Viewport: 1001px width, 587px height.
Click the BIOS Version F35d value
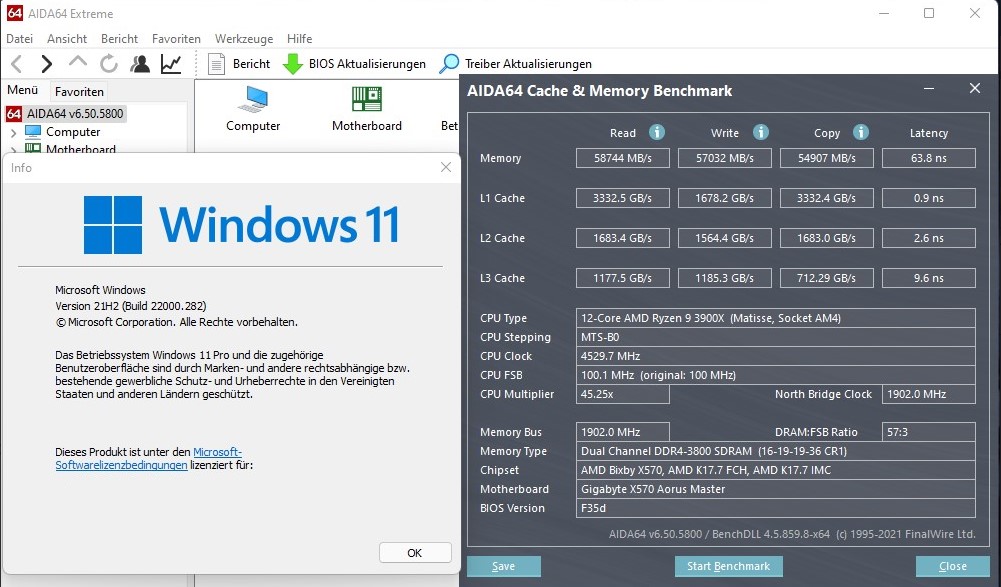pyautogui.click(x=776, y=508)
